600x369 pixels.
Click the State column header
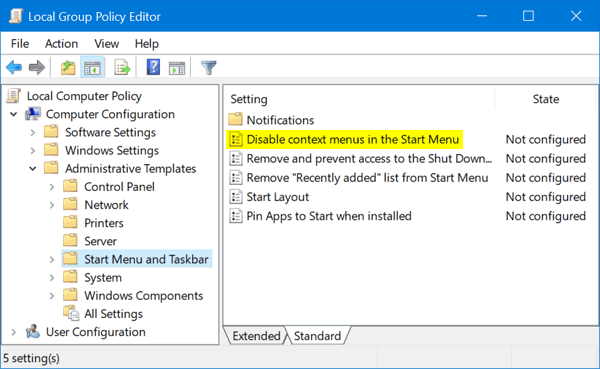pos(546,99)
